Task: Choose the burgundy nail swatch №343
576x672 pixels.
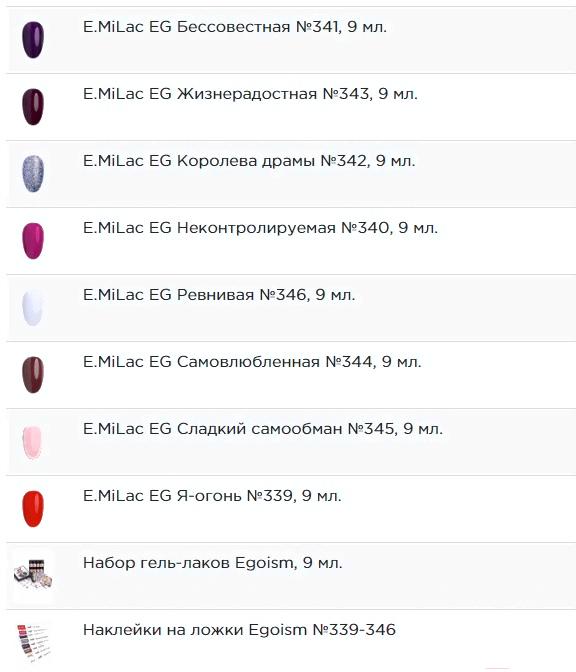Action: [33, 107]
